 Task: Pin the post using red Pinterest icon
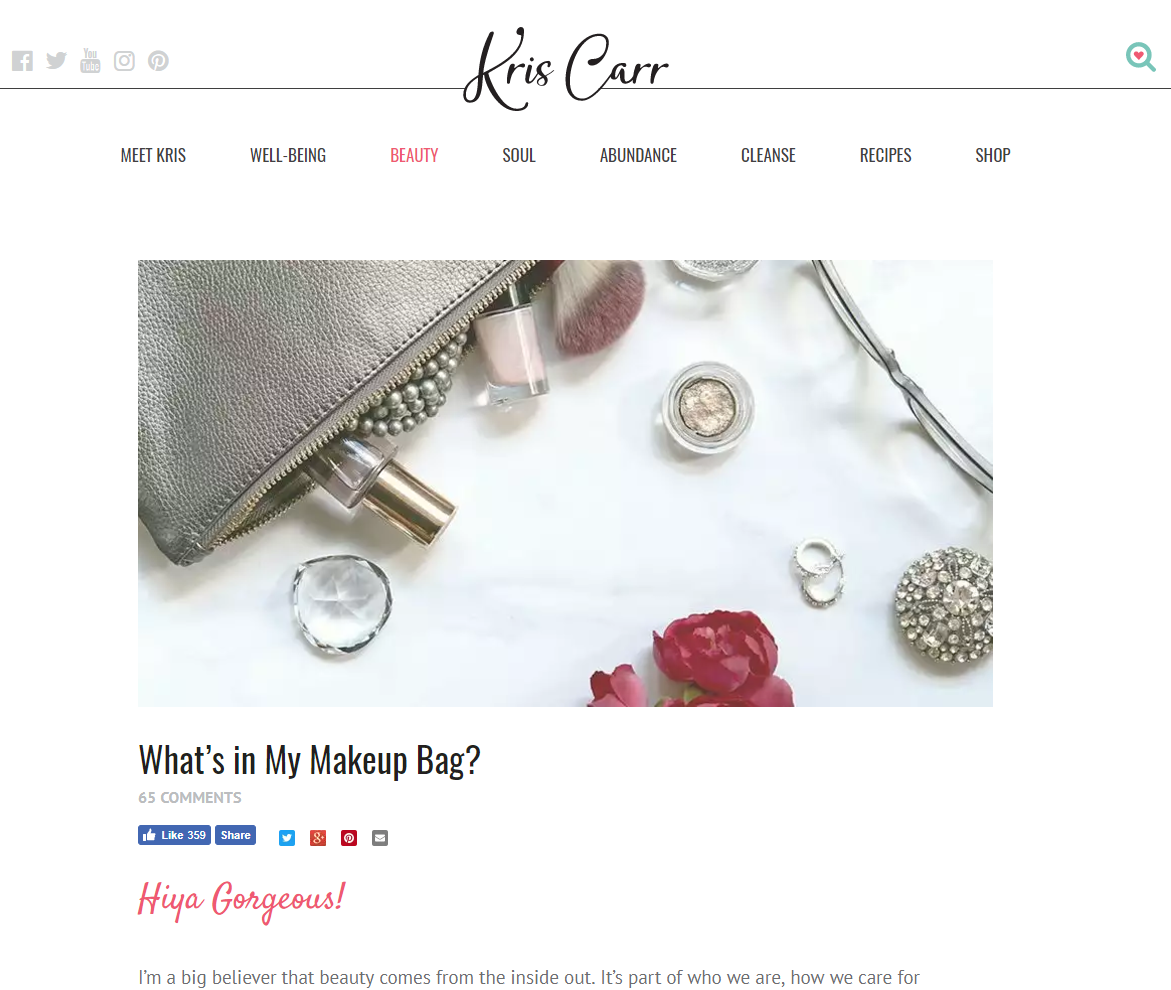(x=349, y=838)
